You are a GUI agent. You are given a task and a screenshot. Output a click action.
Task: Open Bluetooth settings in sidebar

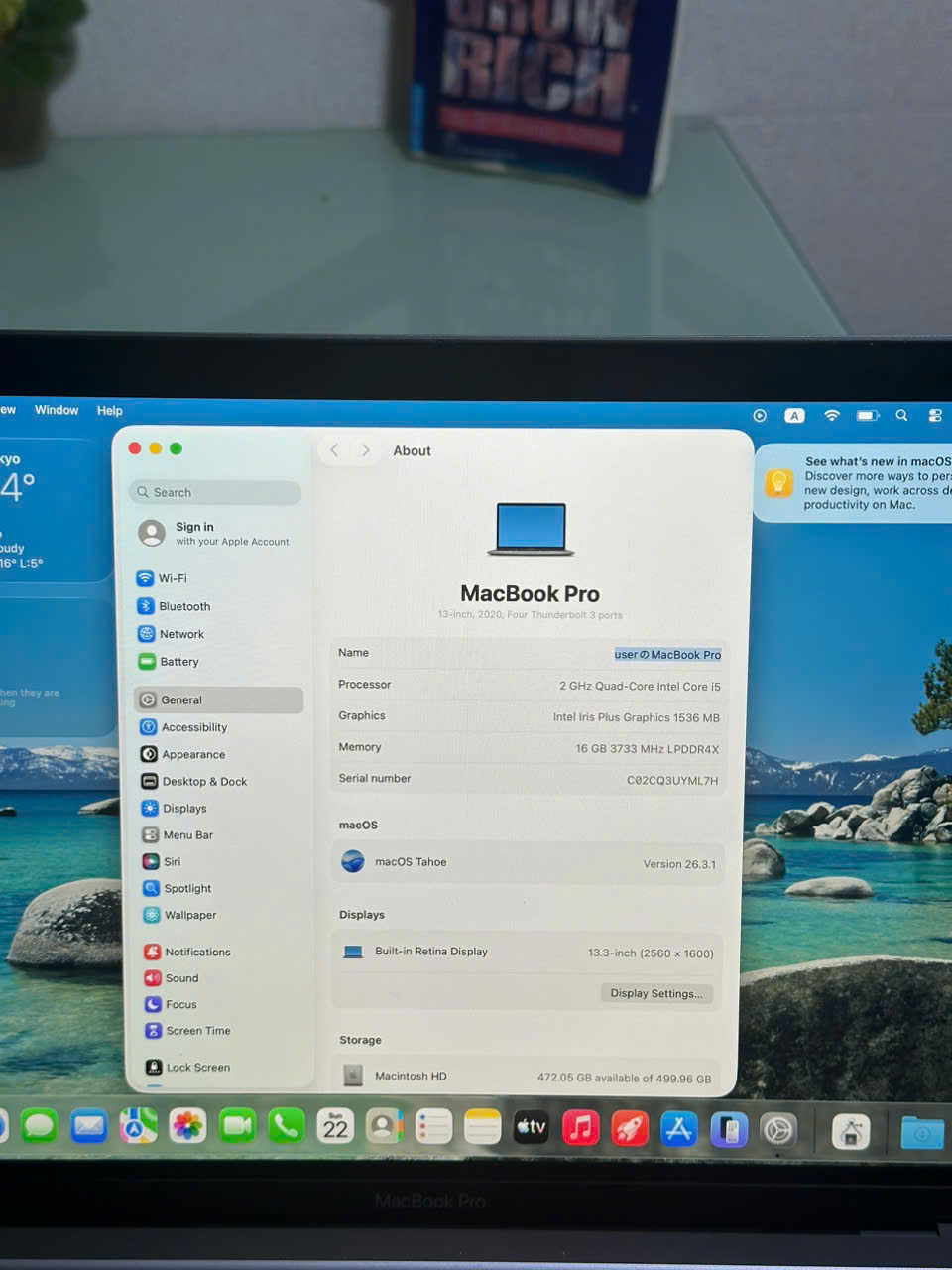(x=183, y=606)
